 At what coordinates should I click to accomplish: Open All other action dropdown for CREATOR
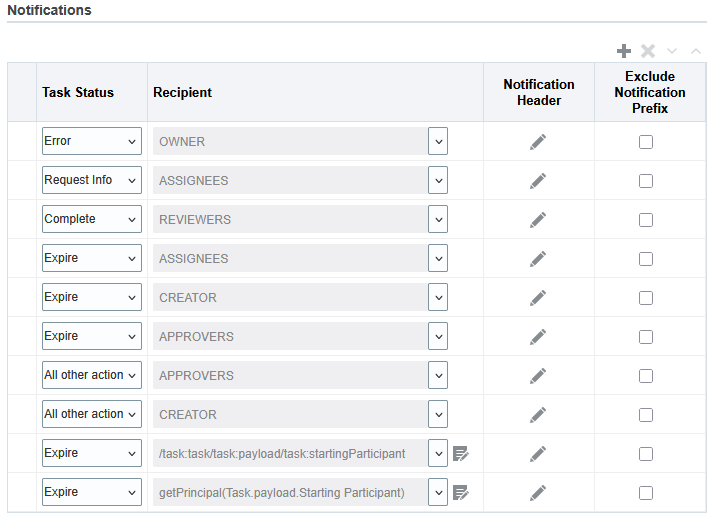[92, 414]
